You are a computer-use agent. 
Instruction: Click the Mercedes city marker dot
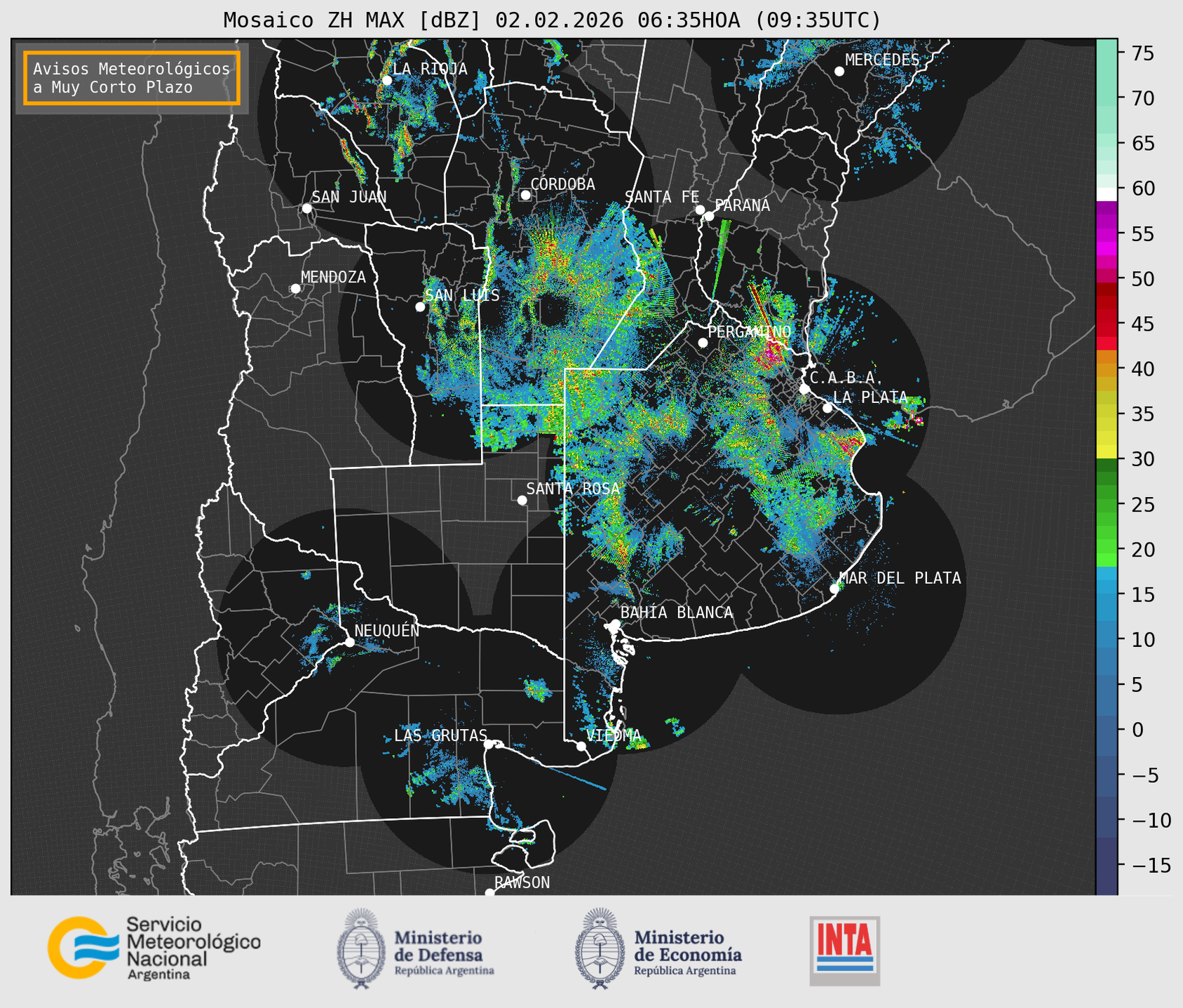pos(839,71)
